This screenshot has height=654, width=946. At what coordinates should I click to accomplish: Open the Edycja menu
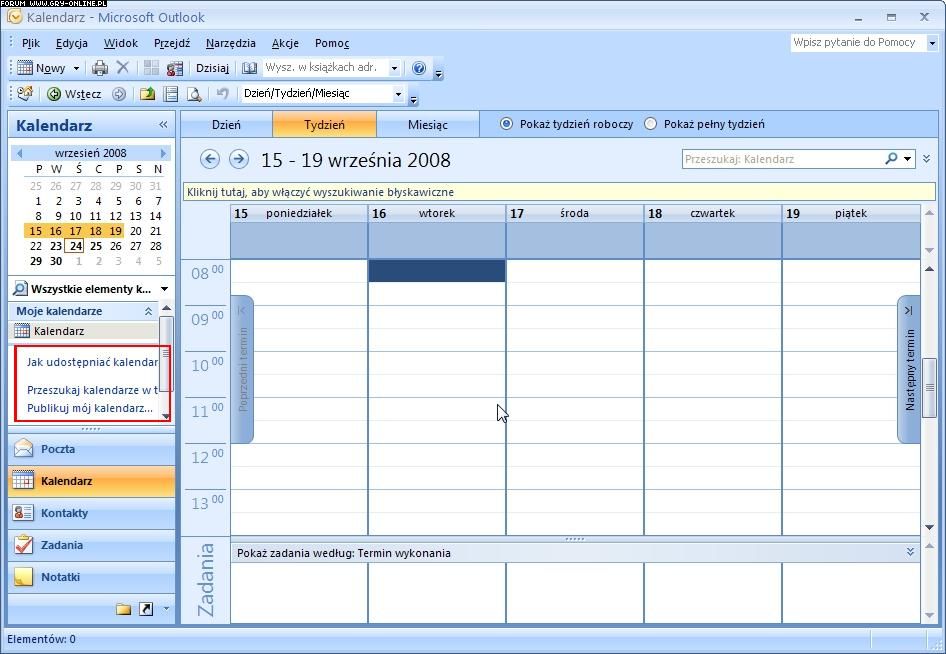pos(72,43)
